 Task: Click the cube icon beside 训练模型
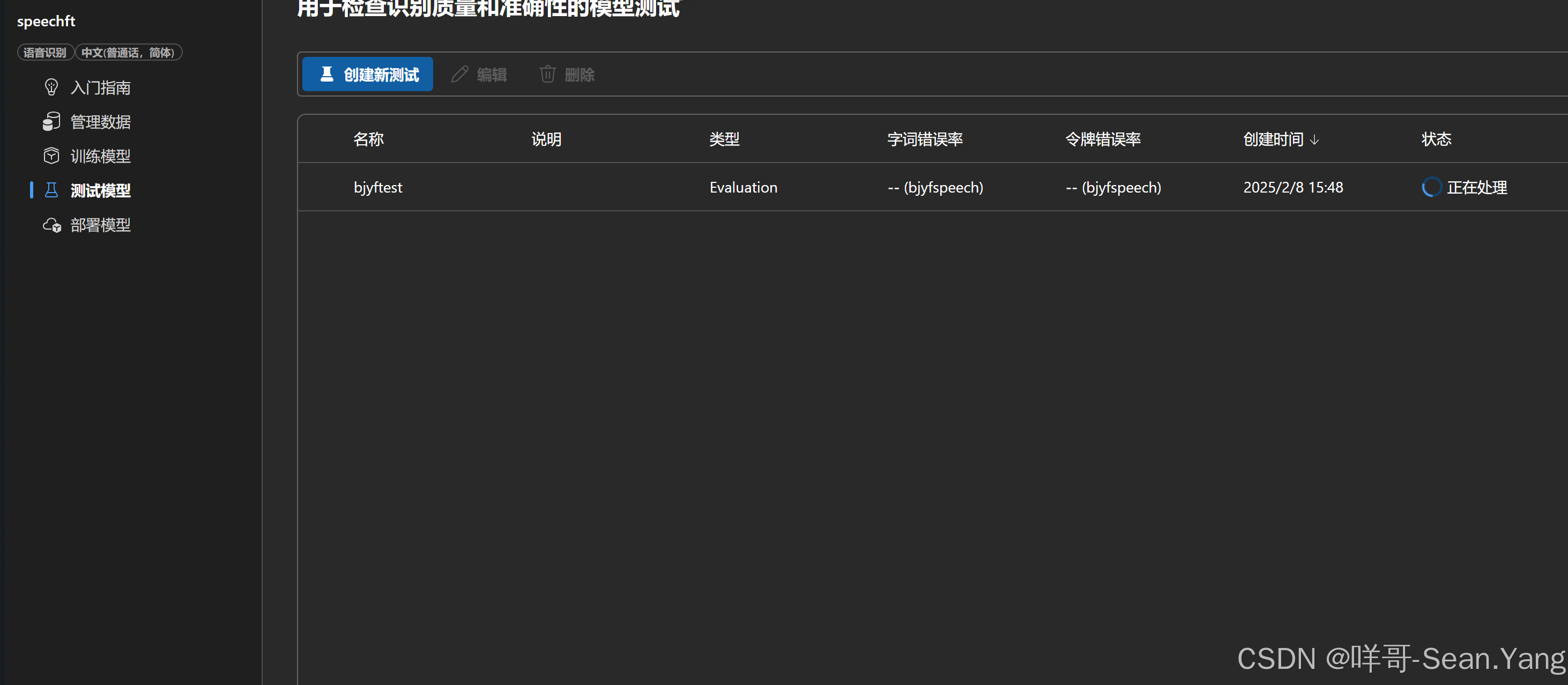coord(51,156)
